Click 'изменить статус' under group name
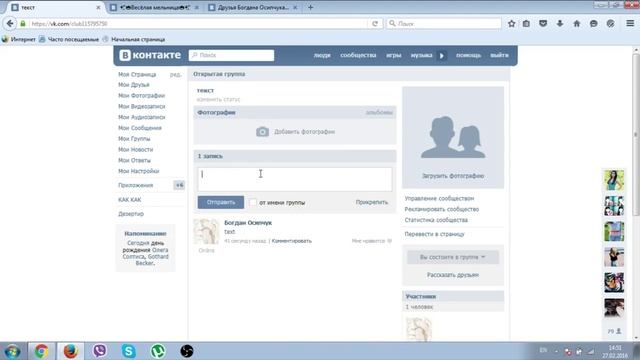The width and height of the screenshot is (640, 360). (x=218, y=100)
